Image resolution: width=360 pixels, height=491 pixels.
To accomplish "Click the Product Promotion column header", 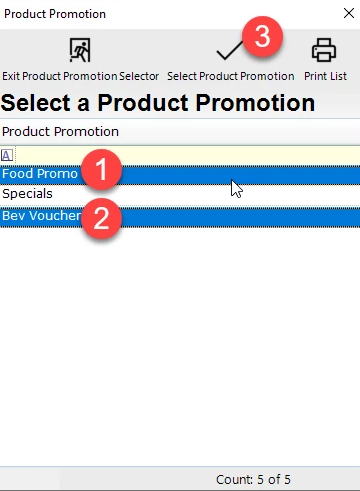I will [180, 132].
